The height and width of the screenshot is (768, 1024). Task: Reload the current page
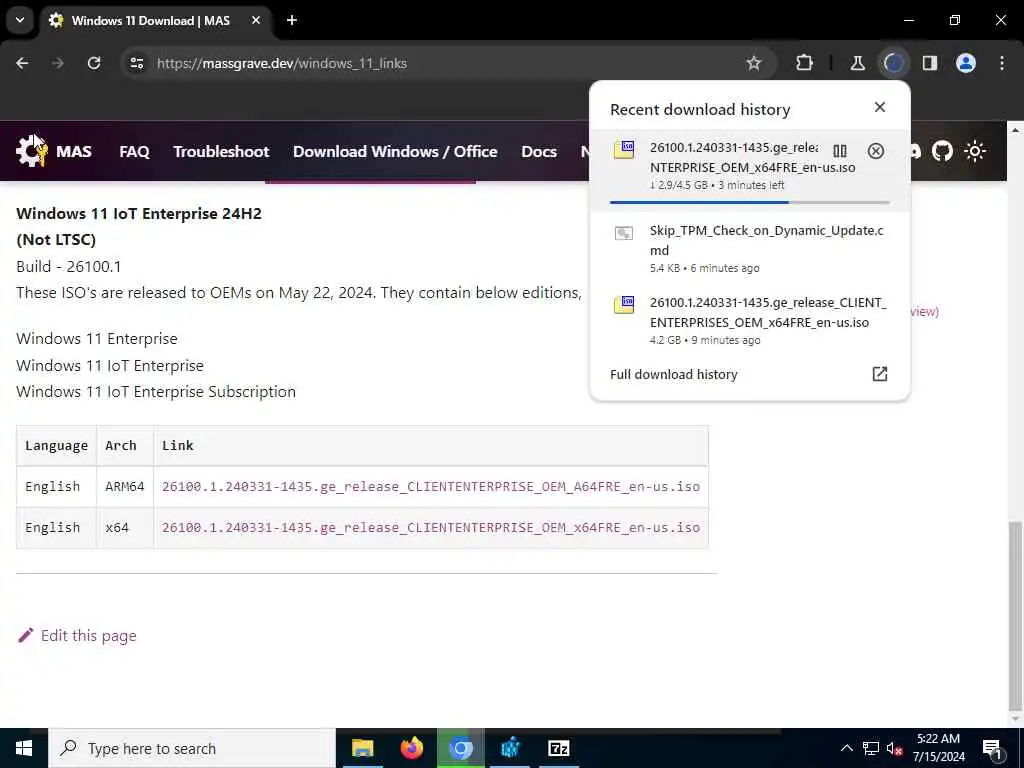[x=94, y=63]
